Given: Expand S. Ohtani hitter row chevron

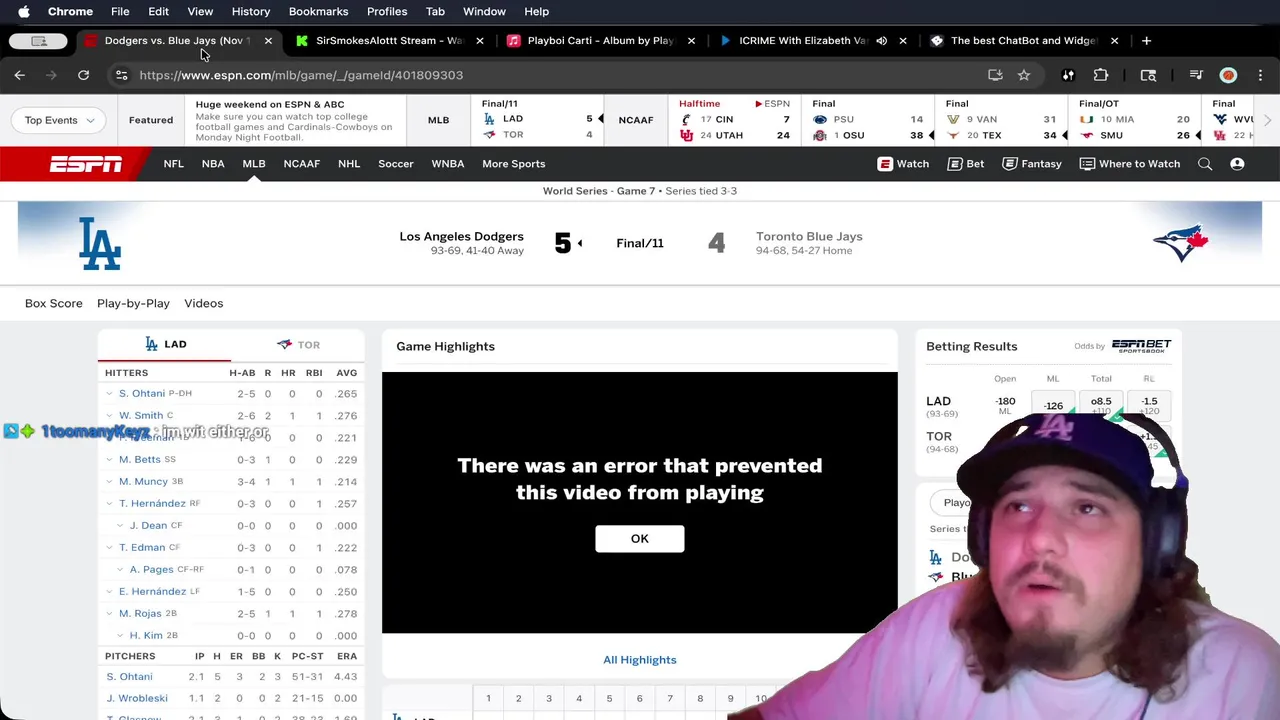Looking at the screenshot, I should [x=109, y=394].
